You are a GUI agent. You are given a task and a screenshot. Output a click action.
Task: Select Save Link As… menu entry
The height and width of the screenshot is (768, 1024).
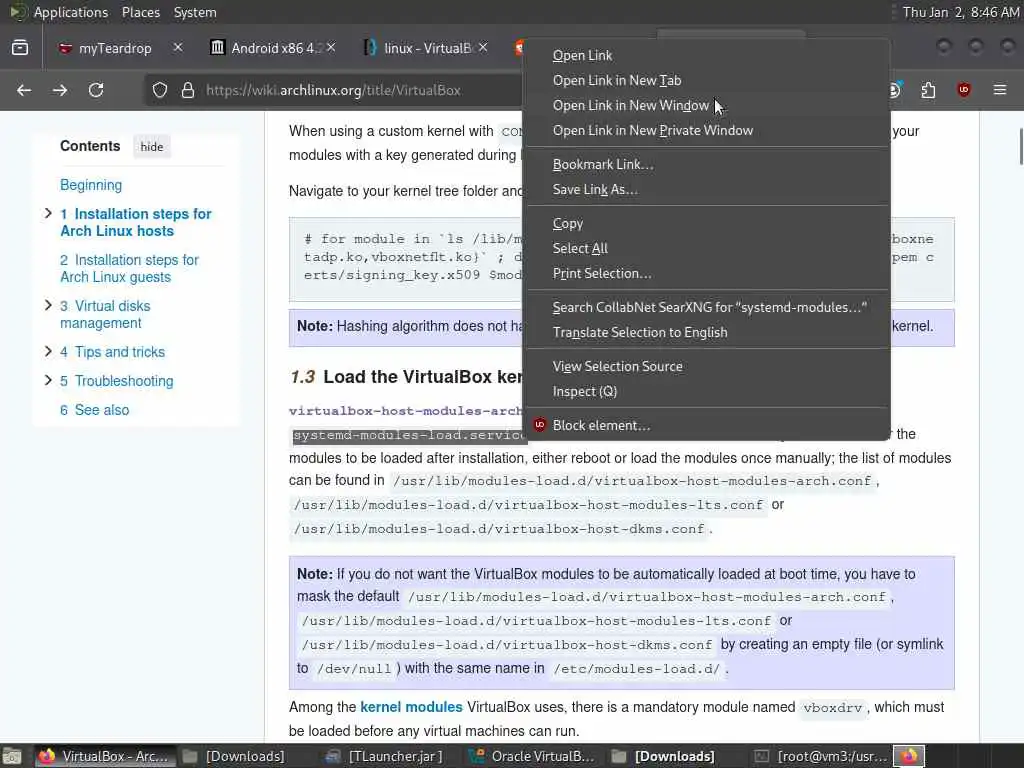pyautogui.click(x=708, y=189)
